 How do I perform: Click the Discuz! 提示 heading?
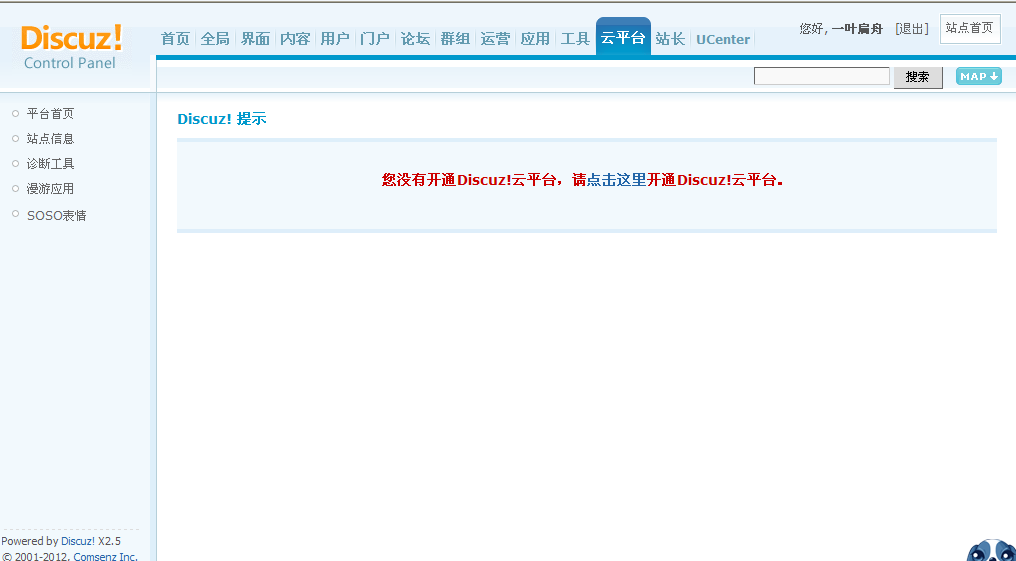point(222,119)
